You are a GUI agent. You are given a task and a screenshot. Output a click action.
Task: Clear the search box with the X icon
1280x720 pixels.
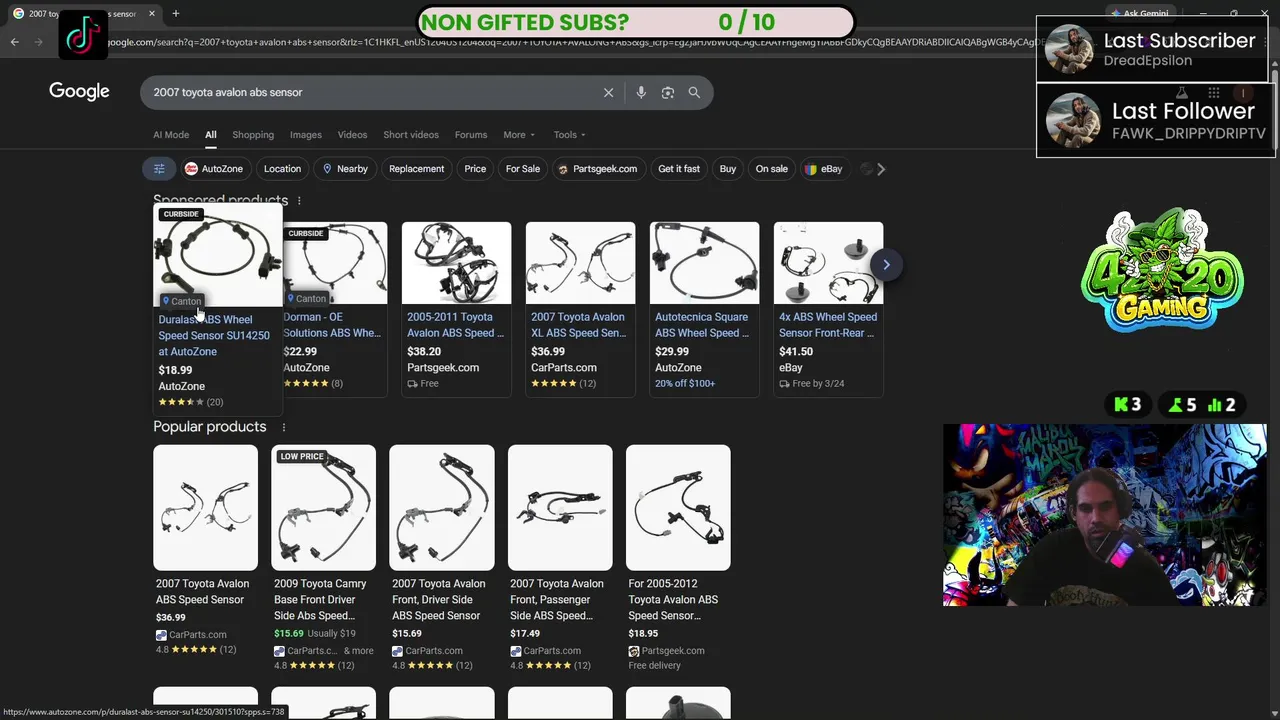pos(608,92)
